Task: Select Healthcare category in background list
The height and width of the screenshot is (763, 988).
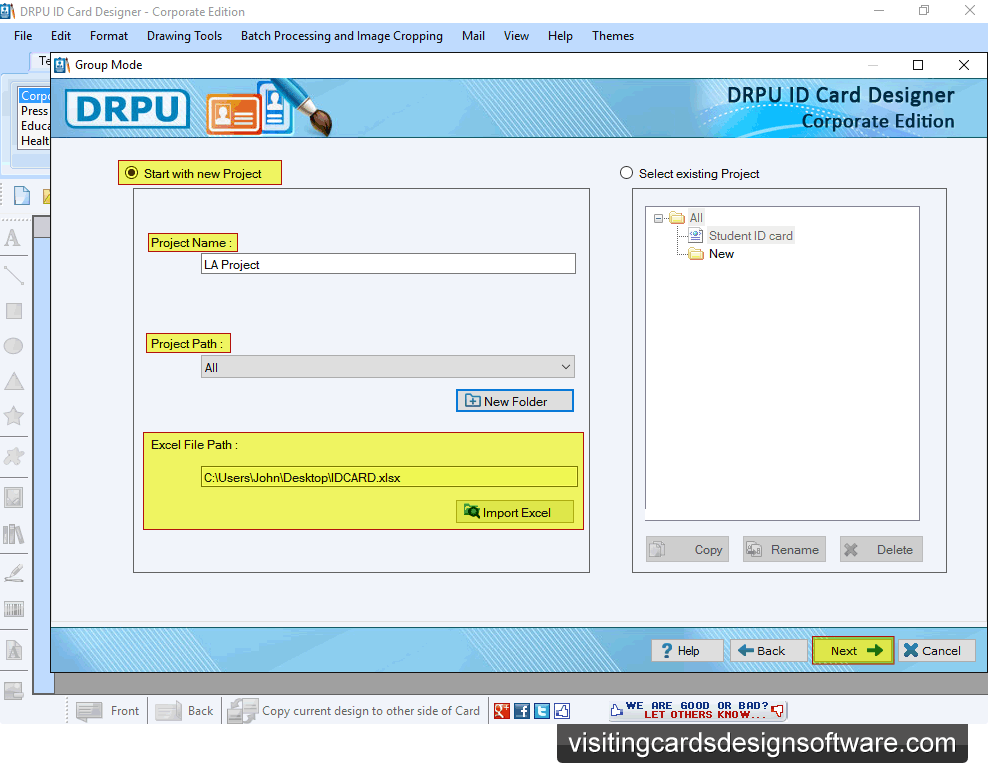Action: click(x=34, y=141)
